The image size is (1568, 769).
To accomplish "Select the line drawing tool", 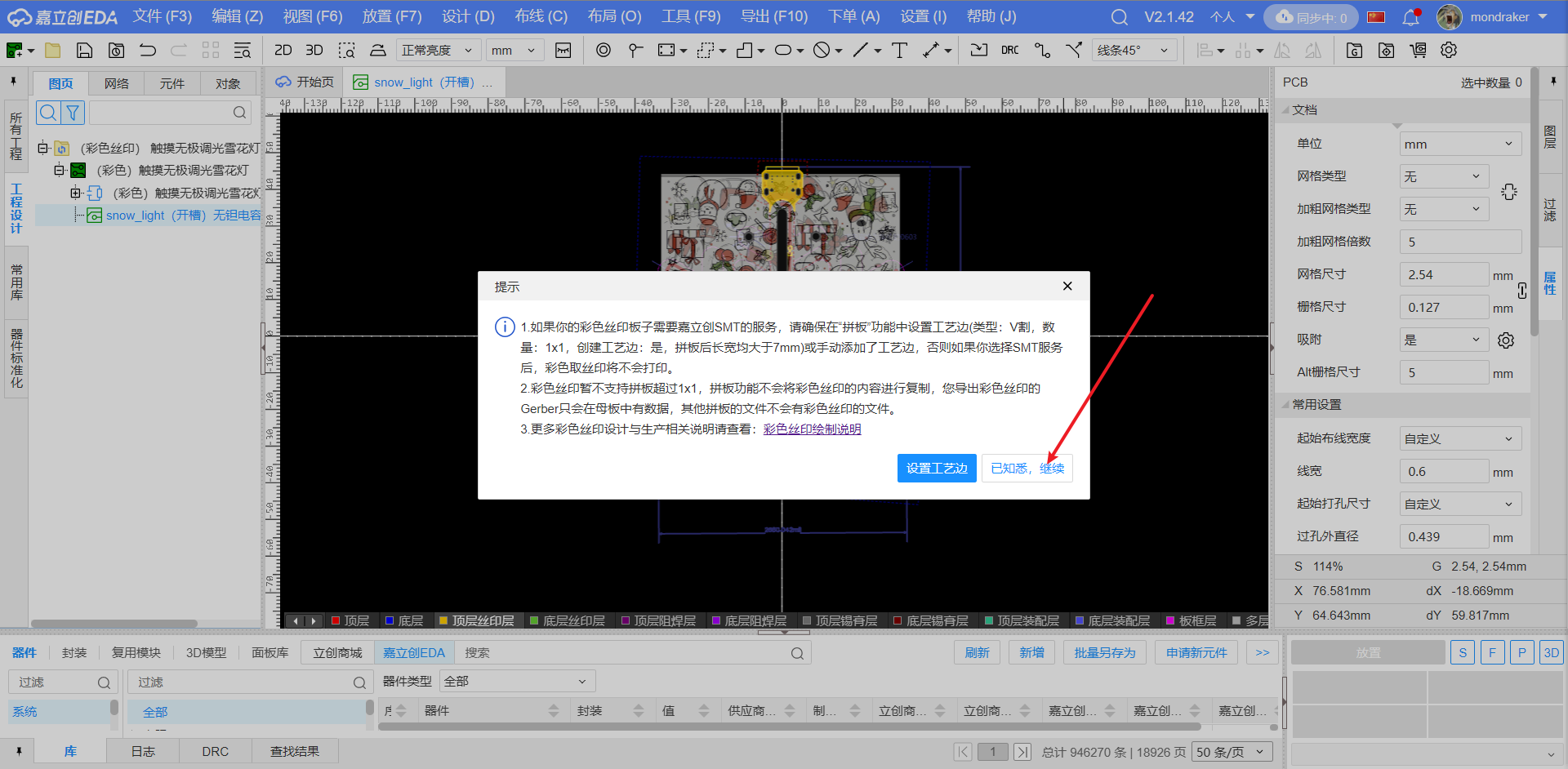I will click(x=861, y=51).
